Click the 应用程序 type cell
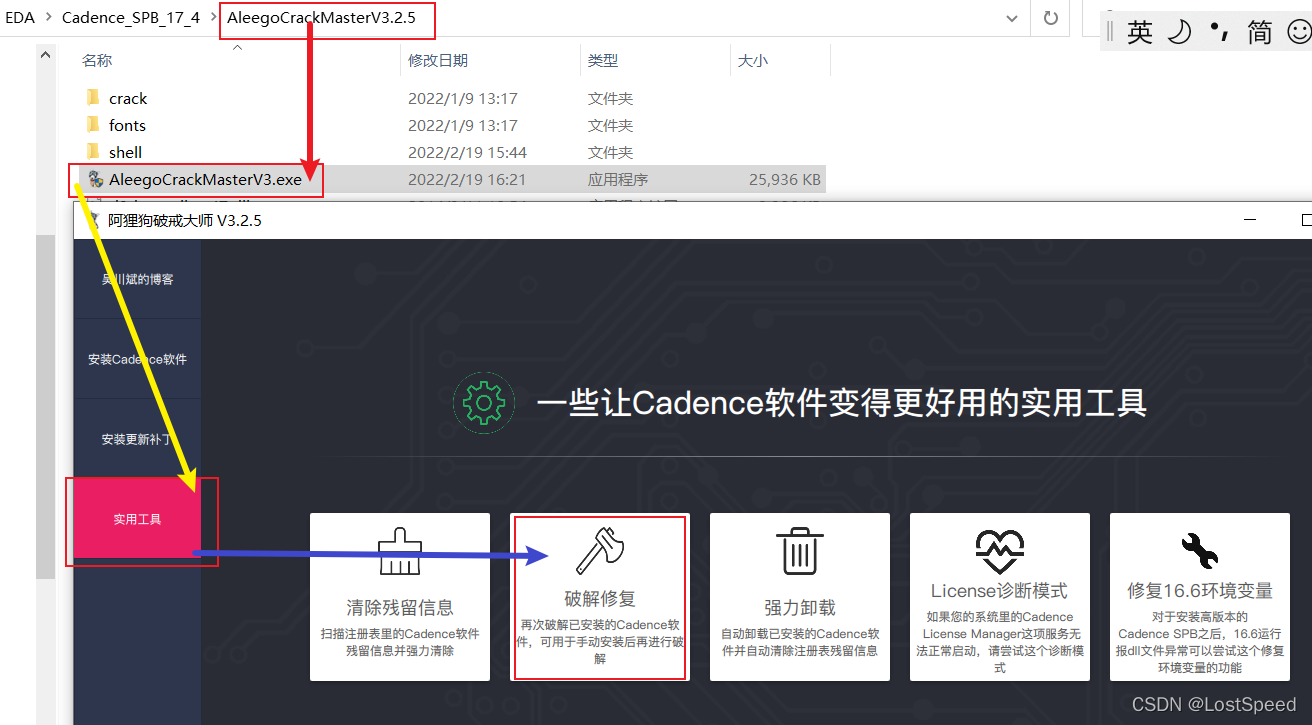1312x725 pixels. (618, 180)
